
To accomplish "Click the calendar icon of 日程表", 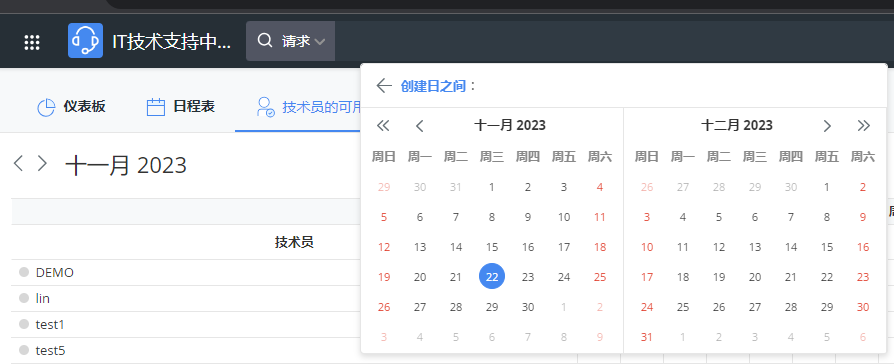I will coord(156,107).
